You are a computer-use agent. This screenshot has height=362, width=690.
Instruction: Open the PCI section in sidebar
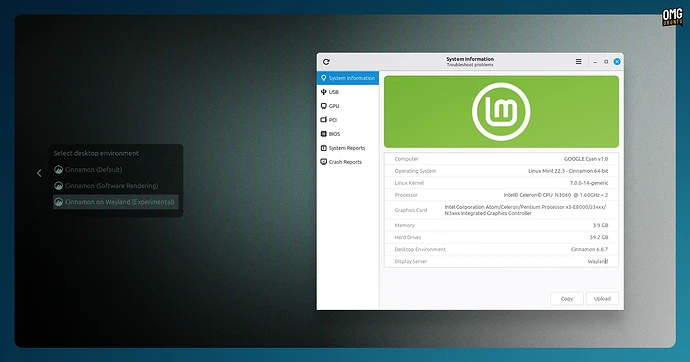tap(348, 120)
